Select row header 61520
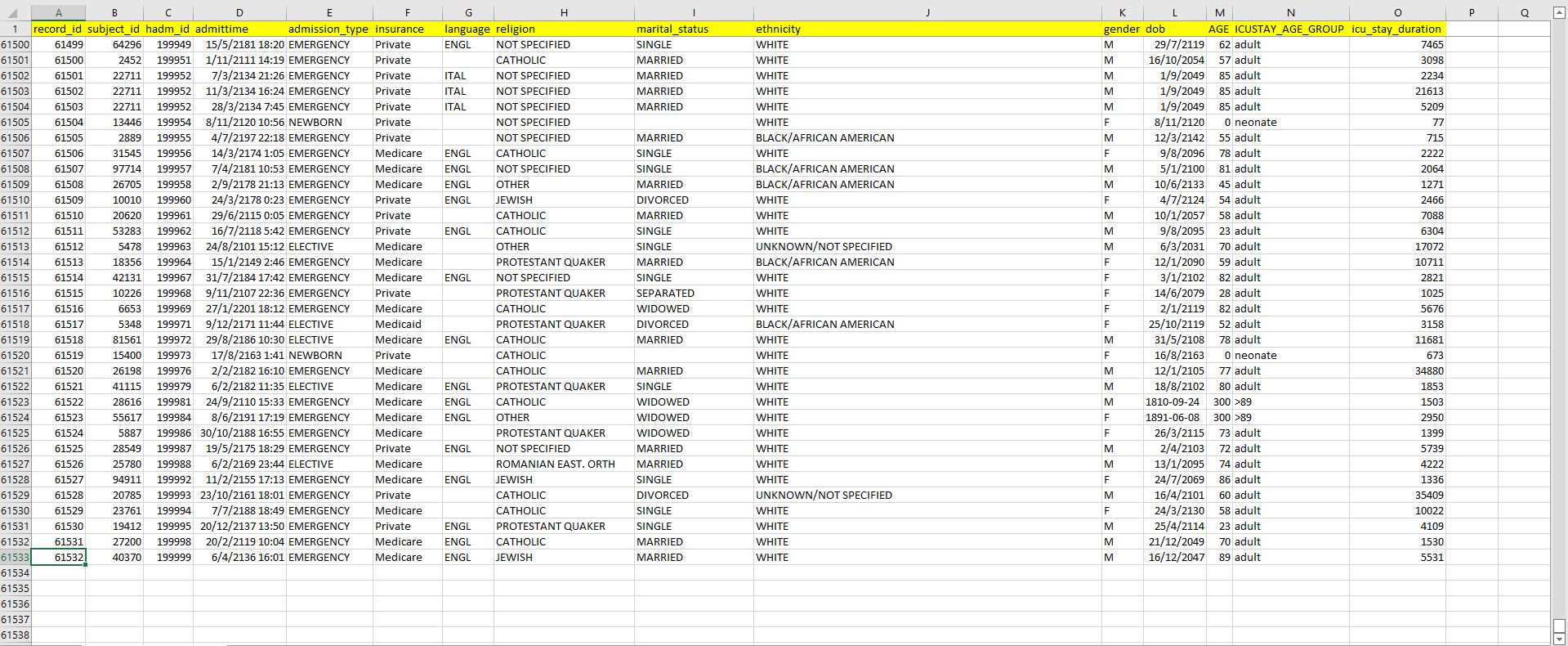 16,355
